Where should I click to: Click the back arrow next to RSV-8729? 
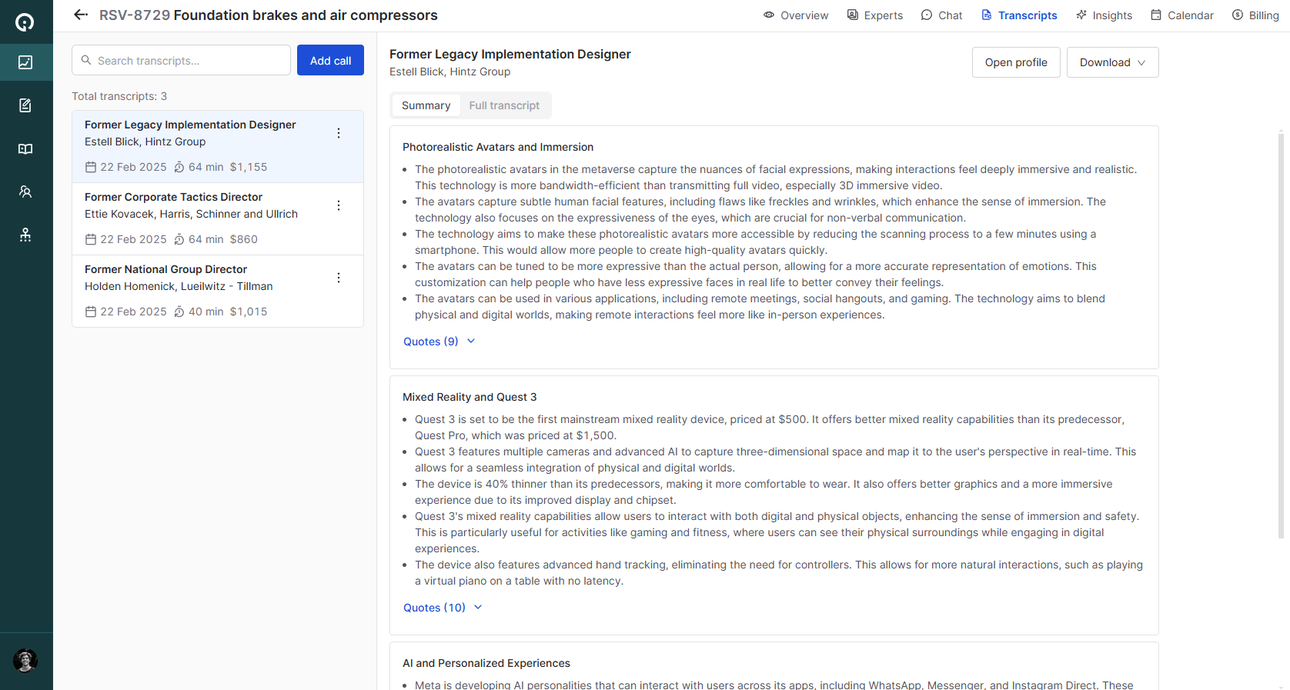point(81,15)
